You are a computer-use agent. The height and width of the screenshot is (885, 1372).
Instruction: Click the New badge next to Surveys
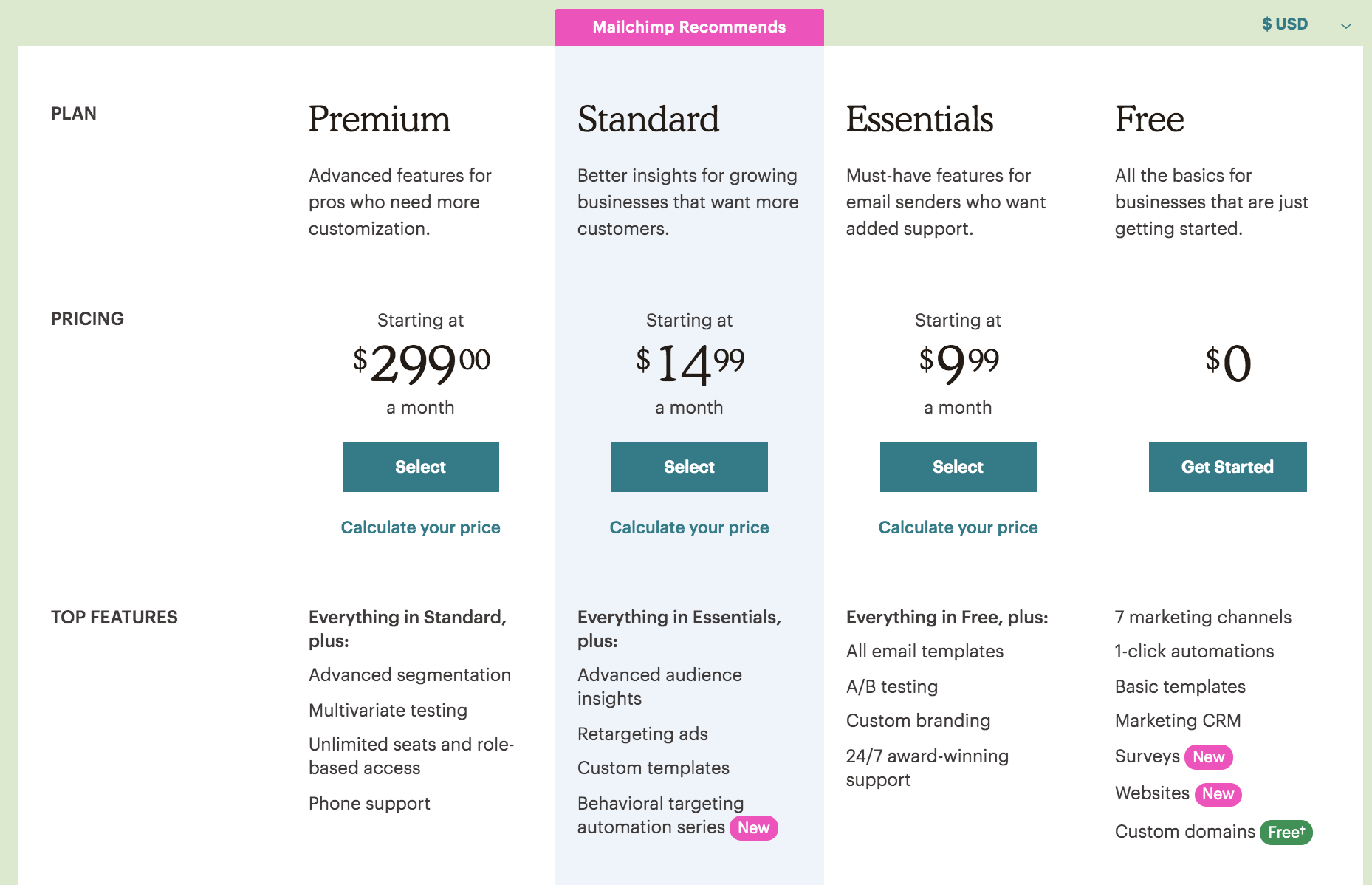coord(1209,757)
